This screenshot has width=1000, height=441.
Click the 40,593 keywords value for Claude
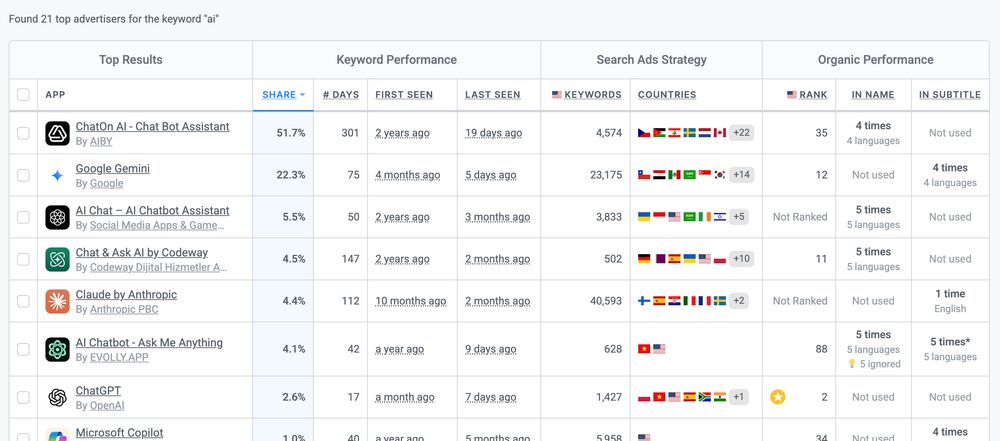click(x=606, y=301)
